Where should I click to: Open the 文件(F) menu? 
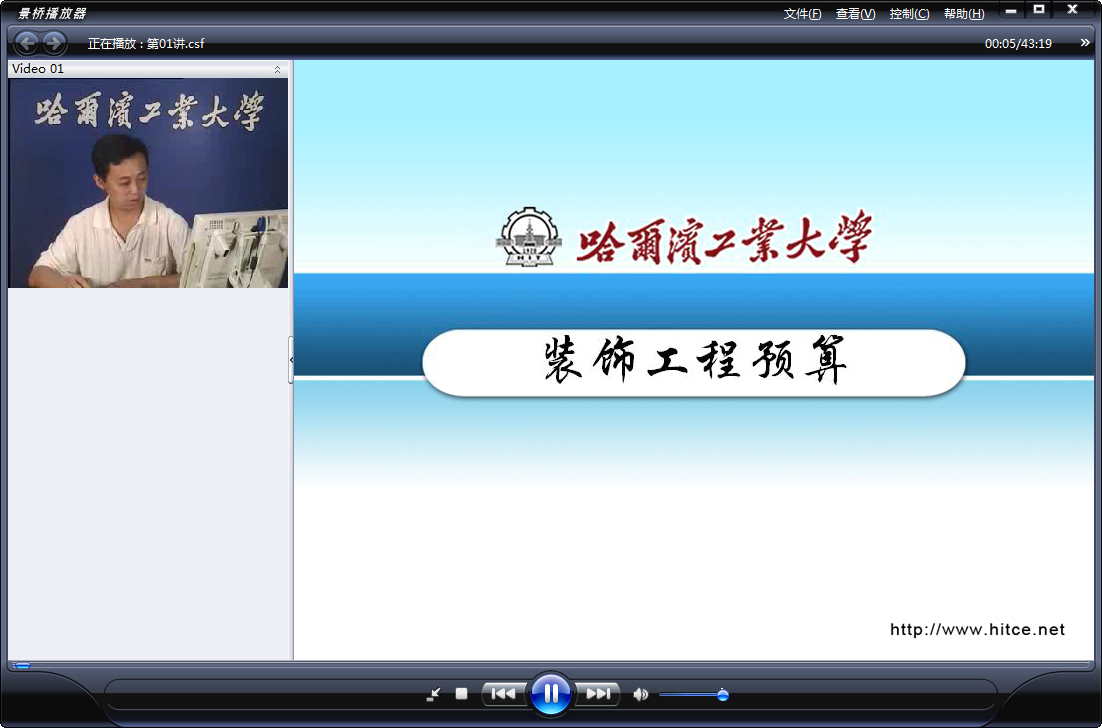tap(803, 14)
